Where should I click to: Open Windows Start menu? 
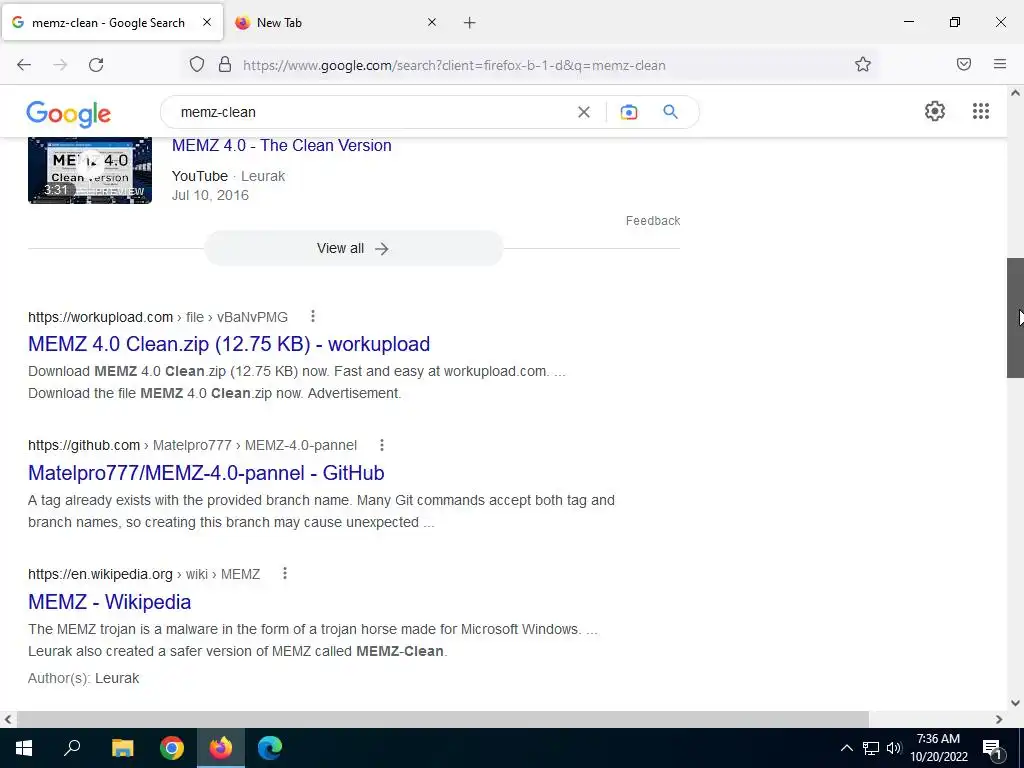click(x=24, y=748)
